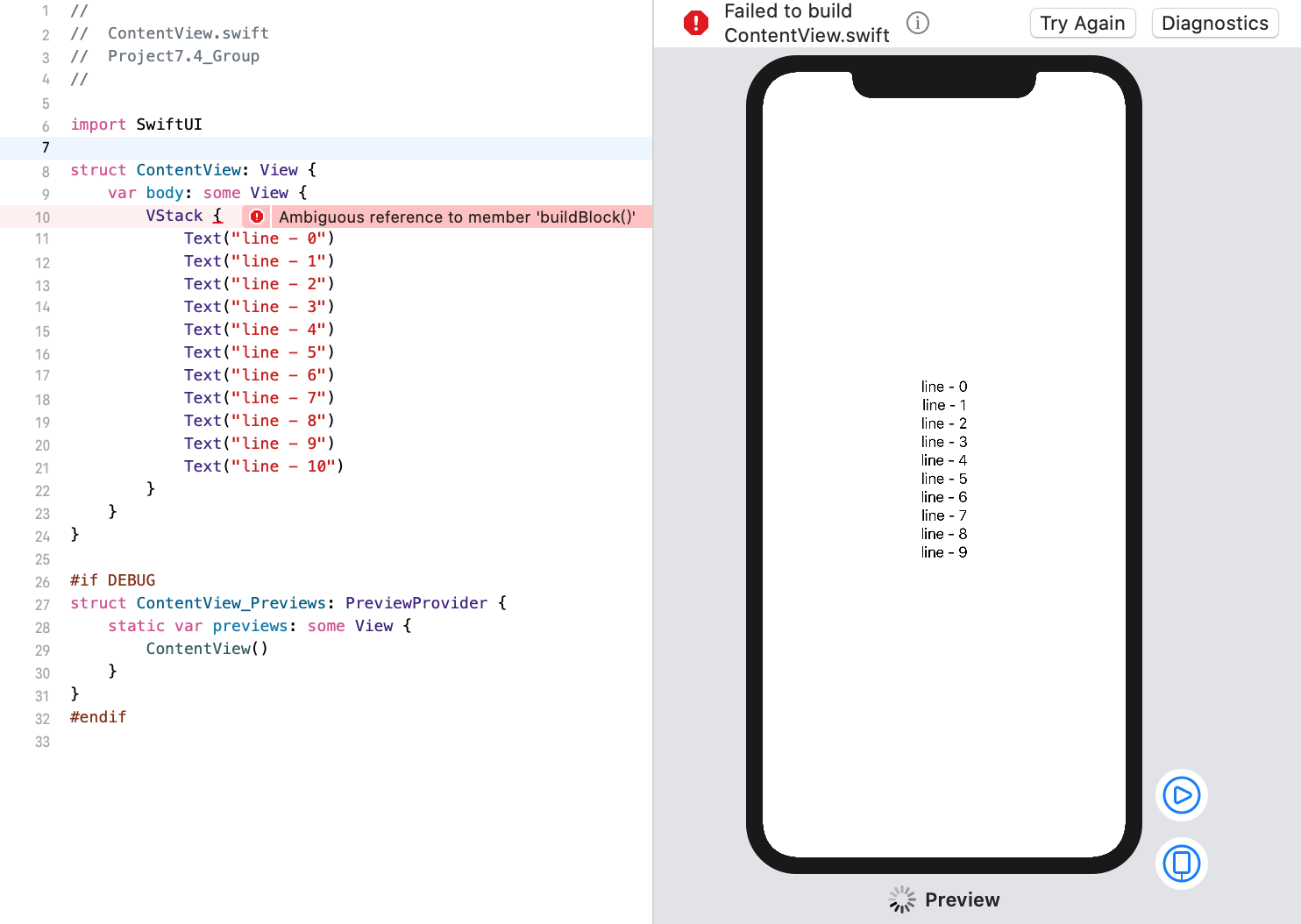Screen dimensions: 1301x924
Task: Click the code Text("line - 8")
Action: click(259, 421)
